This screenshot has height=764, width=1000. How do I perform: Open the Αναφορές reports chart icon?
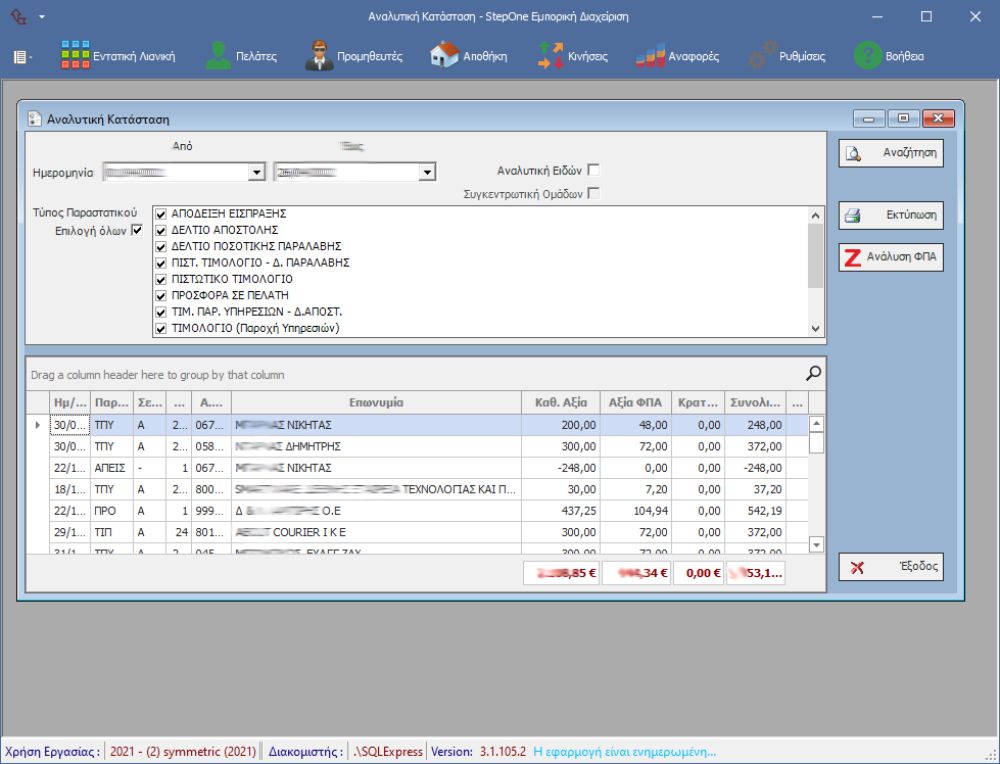(651, 56)
